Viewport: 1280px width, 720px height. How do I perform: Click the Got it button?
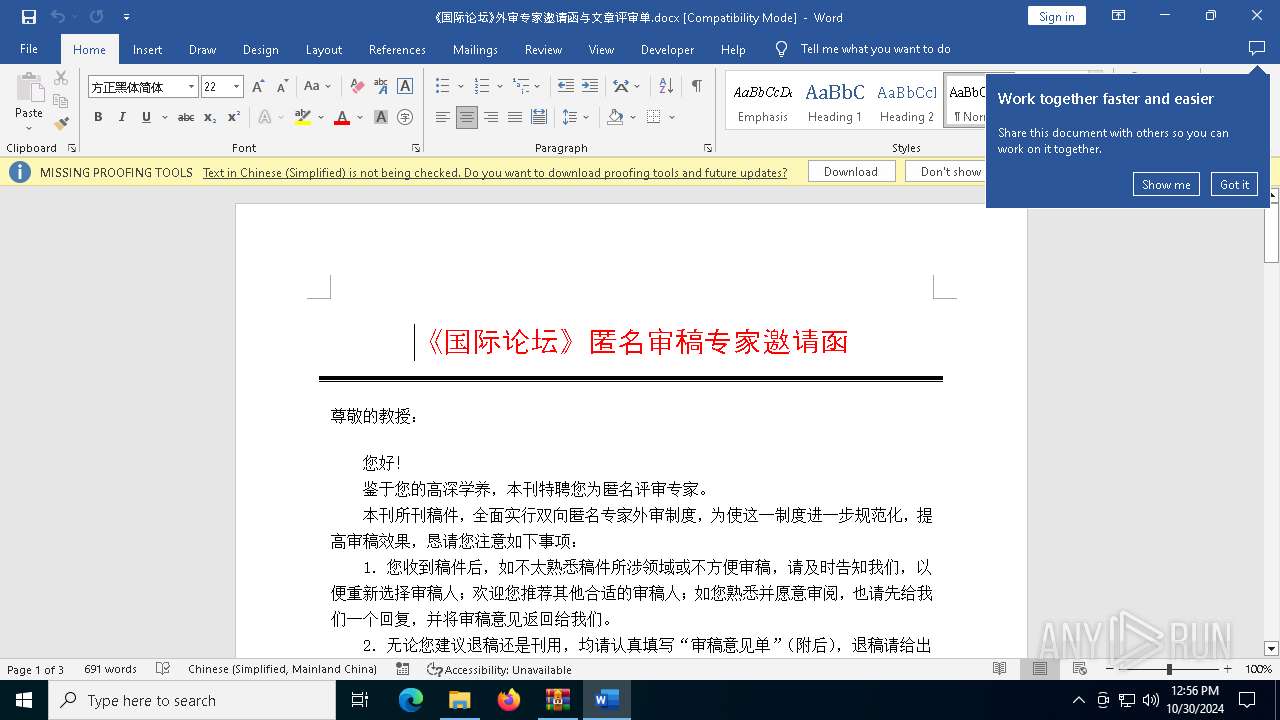click(1234, 184)
